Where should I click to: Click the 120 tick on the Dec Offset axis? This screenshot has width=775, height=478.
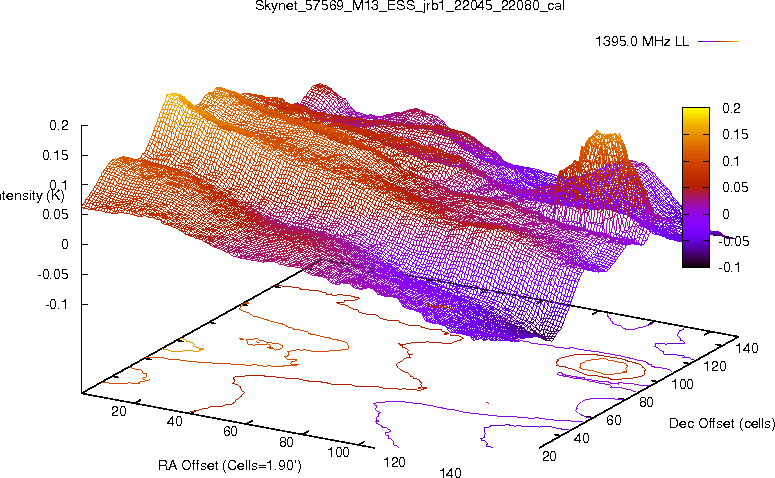715,366
